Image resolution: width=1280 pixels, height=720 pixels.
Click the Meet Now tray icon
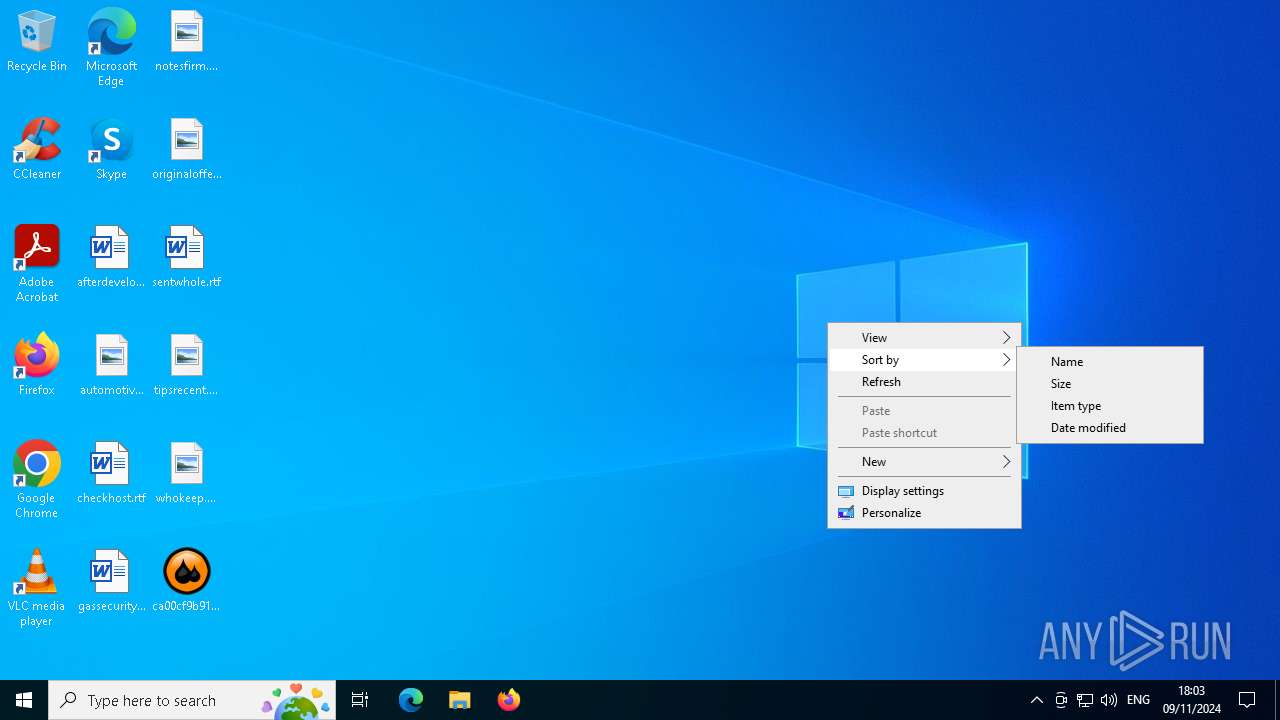point(1061,700)
